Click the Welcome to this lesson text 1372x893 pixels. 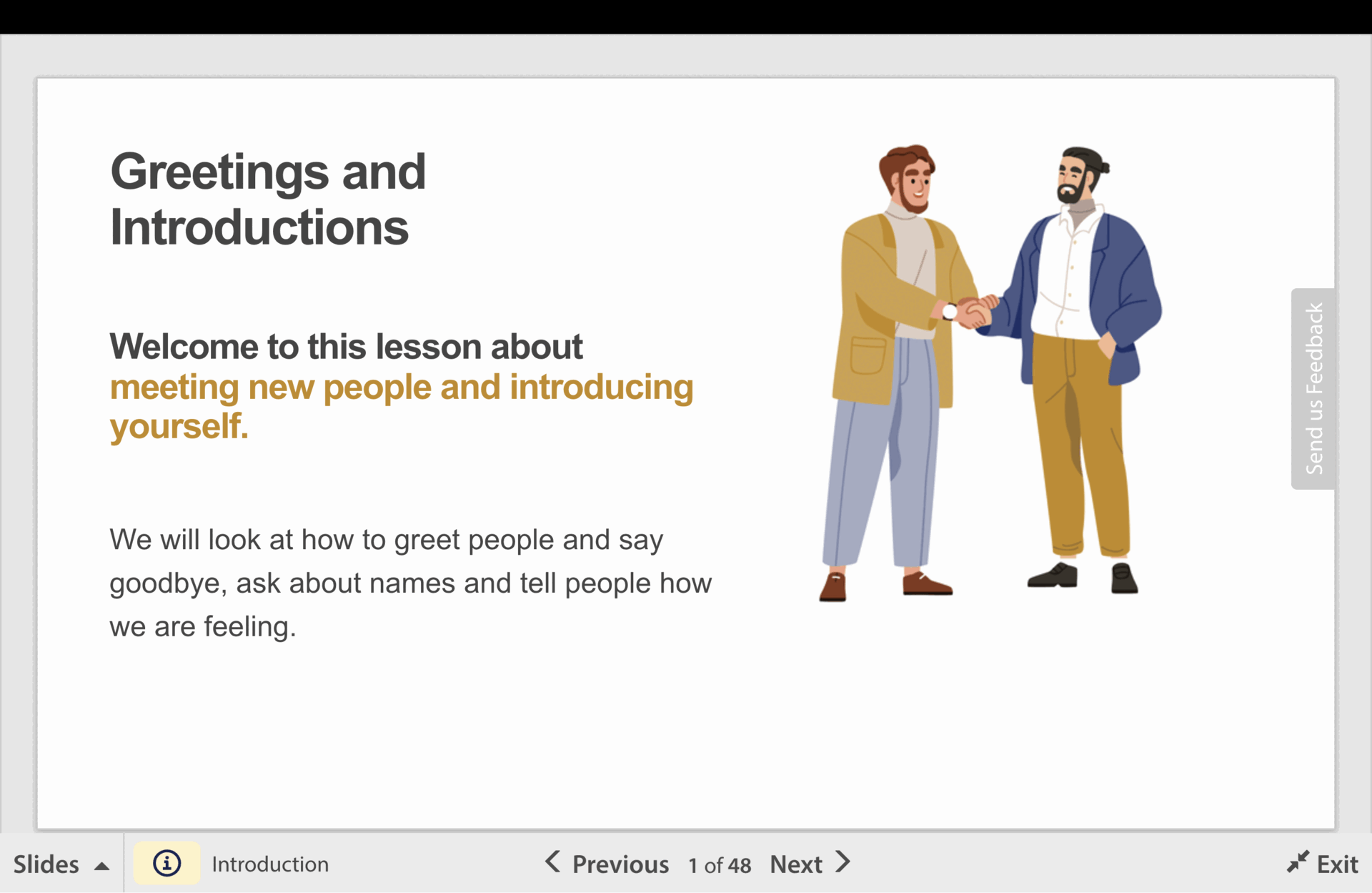[x=346, y=347]
